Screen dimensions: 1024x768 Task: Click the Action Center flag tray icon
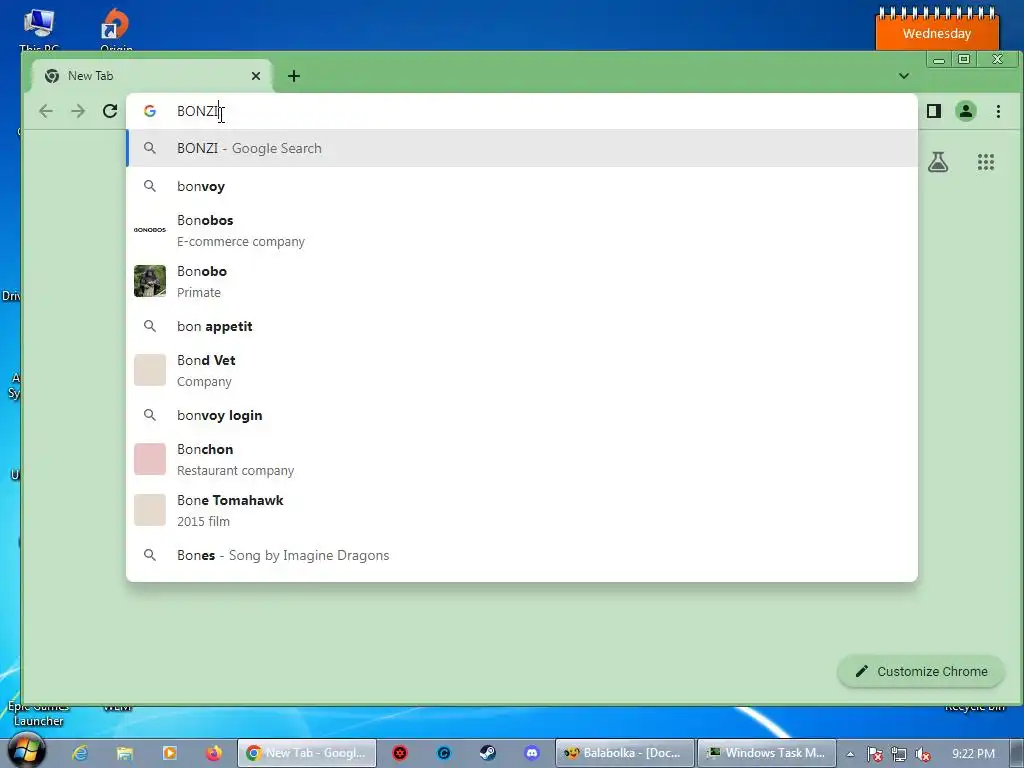874,754
